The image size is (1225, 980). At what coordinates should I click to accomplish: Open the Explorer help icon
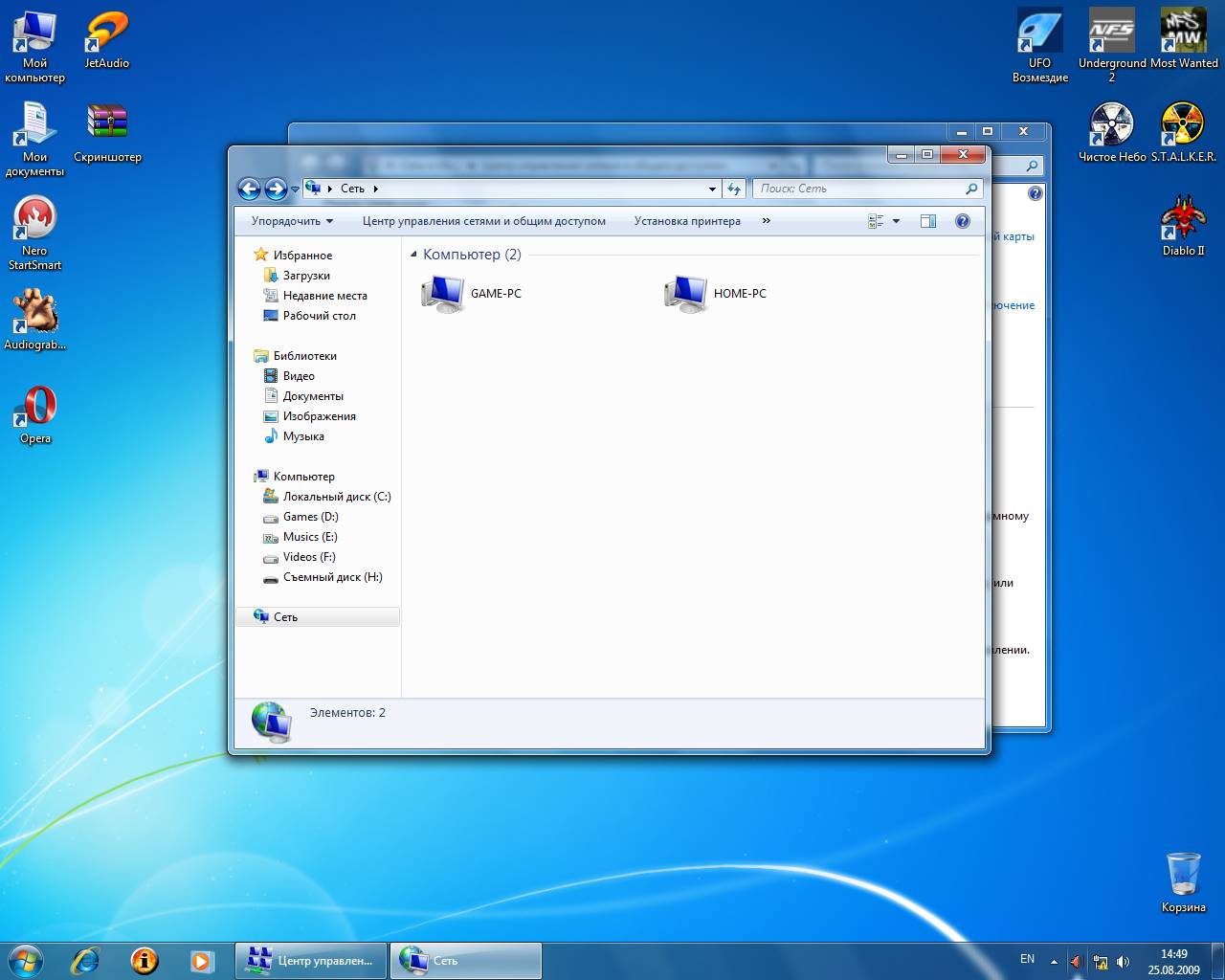(963, 221)
